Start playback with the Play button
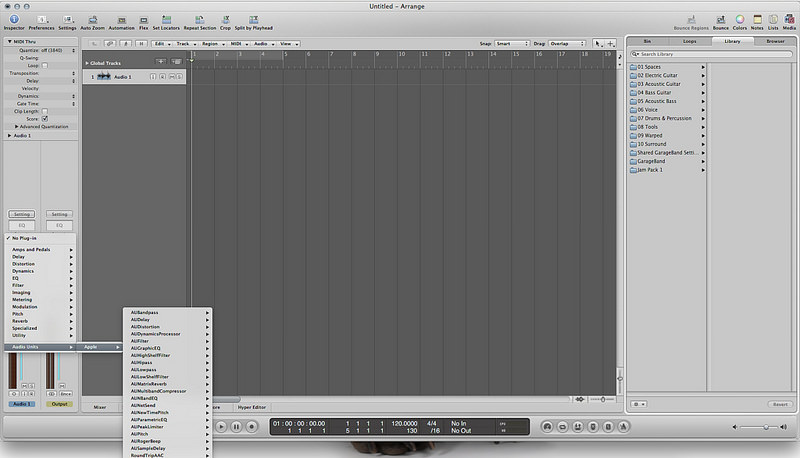This screenshot has height=458, width=800. pos(221,426)
